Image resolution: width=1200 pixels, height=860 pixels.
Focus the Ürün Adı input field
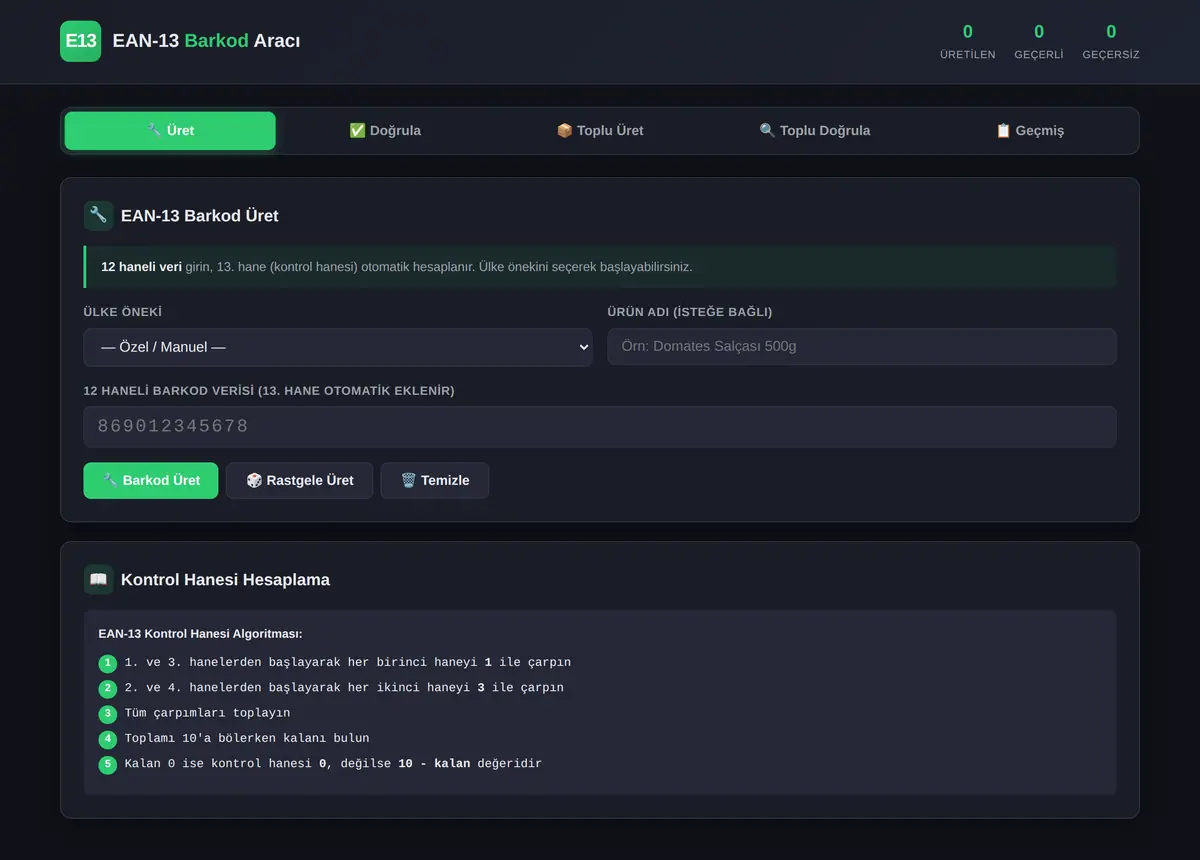862,347
